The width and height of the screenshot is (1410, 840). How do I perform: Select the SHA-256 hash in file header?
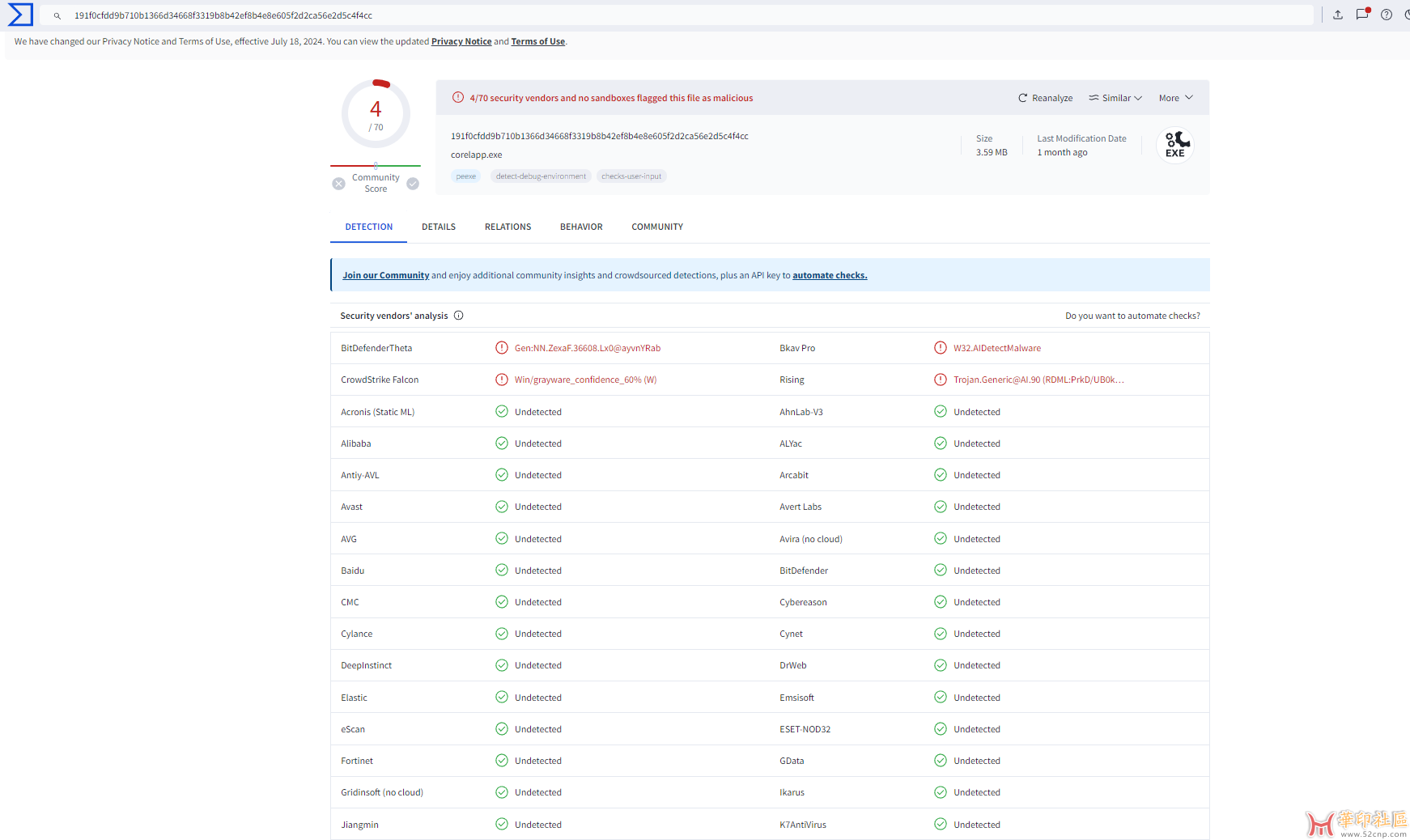coord(600,136)
